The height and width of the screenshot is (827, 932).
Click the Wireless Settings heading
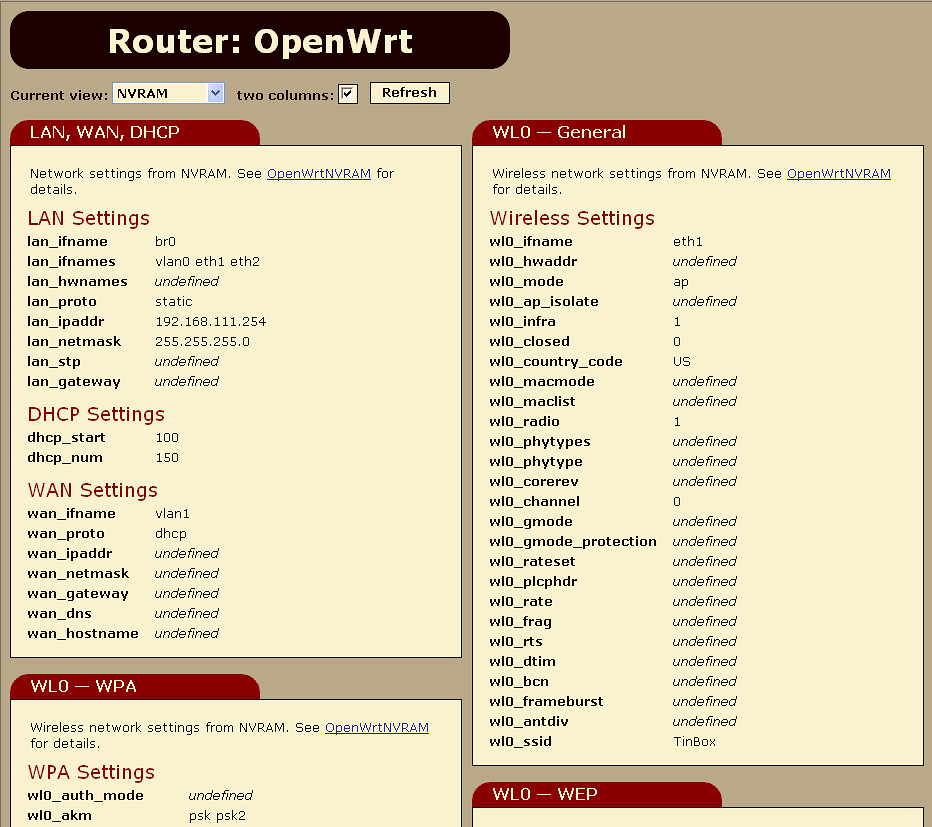(572, 218)
